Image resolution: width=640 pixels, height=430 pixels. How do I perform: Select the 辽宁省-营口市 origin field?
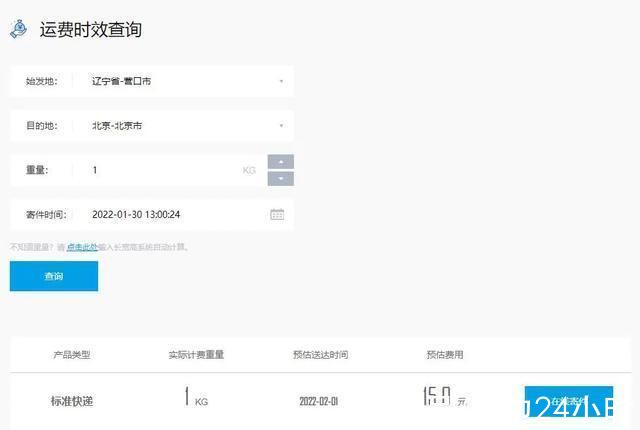click(152, 81)
